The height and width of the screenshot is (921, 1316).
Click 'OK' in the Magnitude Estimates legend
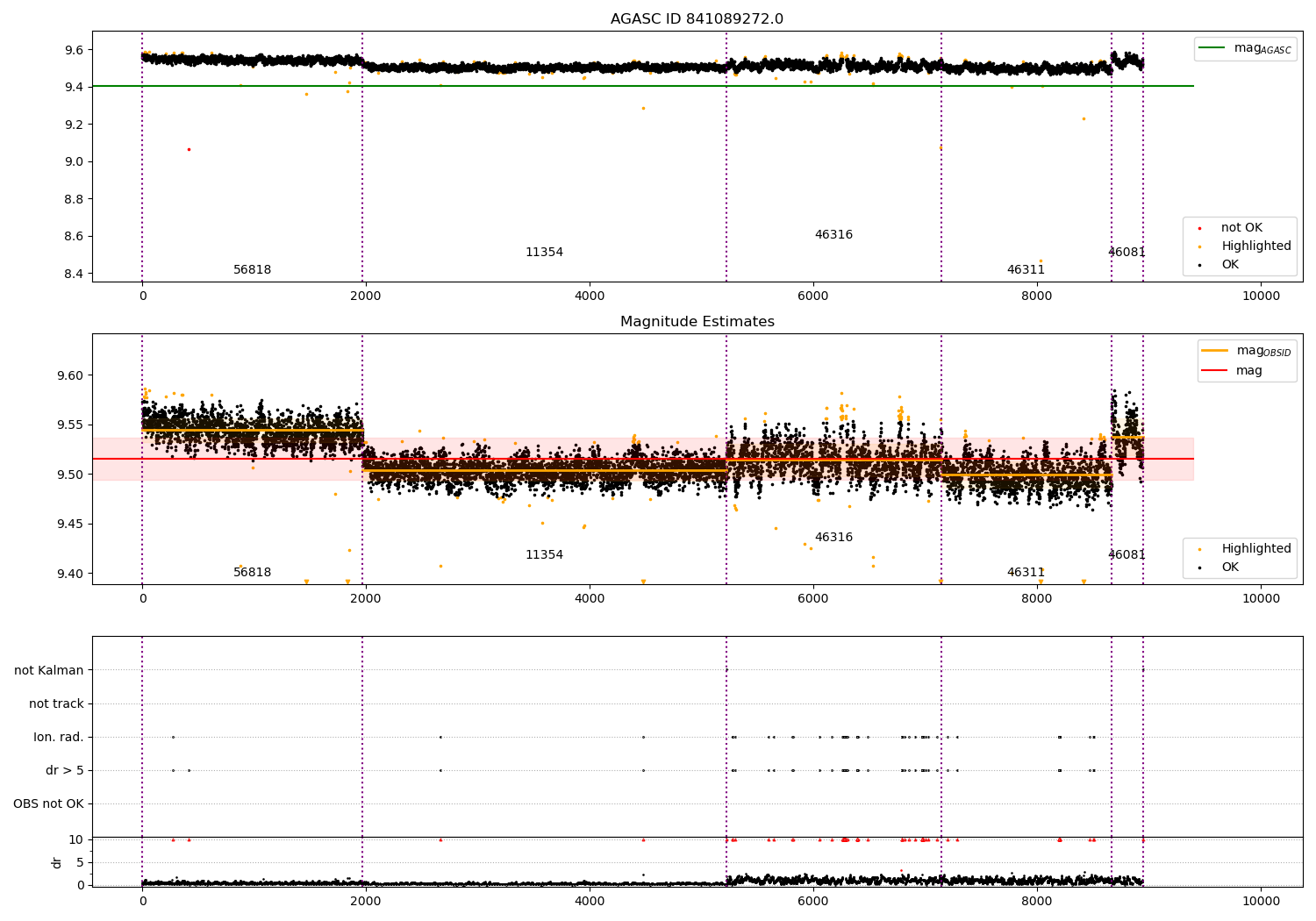tap(1230, 568)
